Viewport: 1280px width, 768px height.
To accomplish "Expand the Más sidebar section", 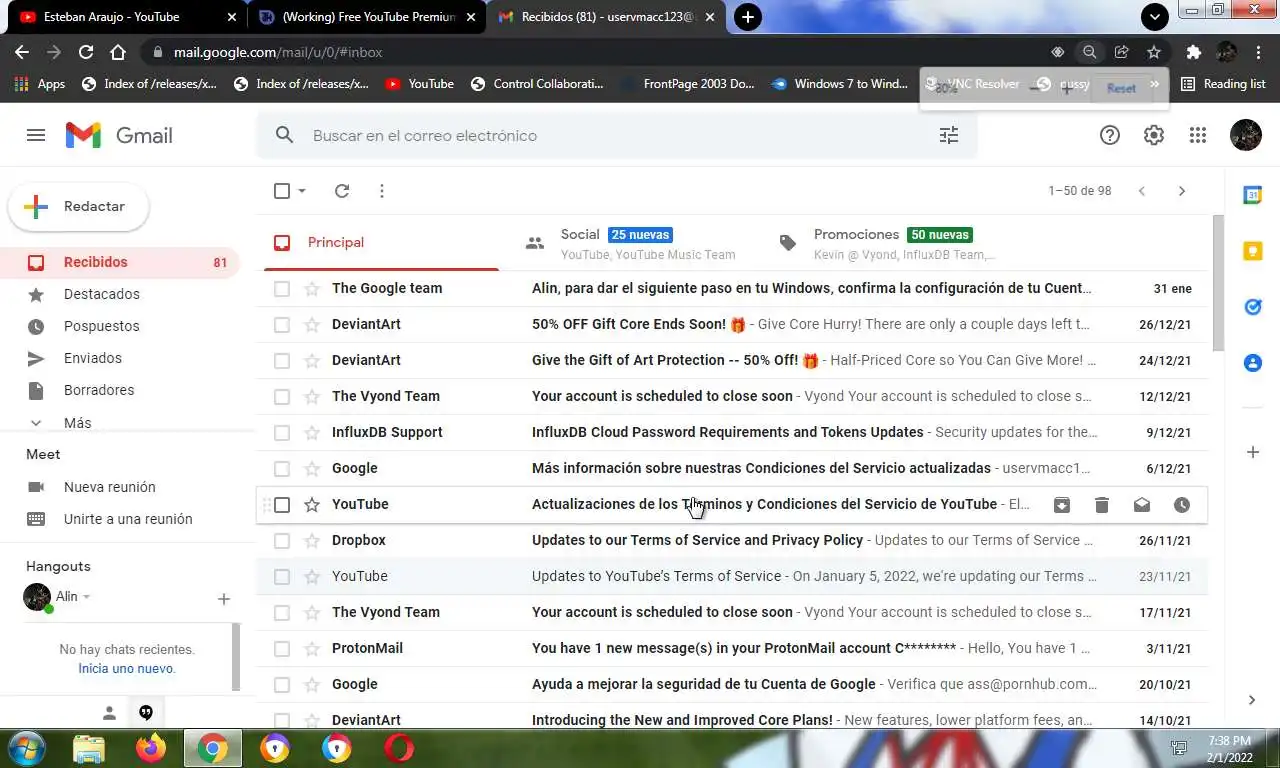I will [x=78, y=423].
